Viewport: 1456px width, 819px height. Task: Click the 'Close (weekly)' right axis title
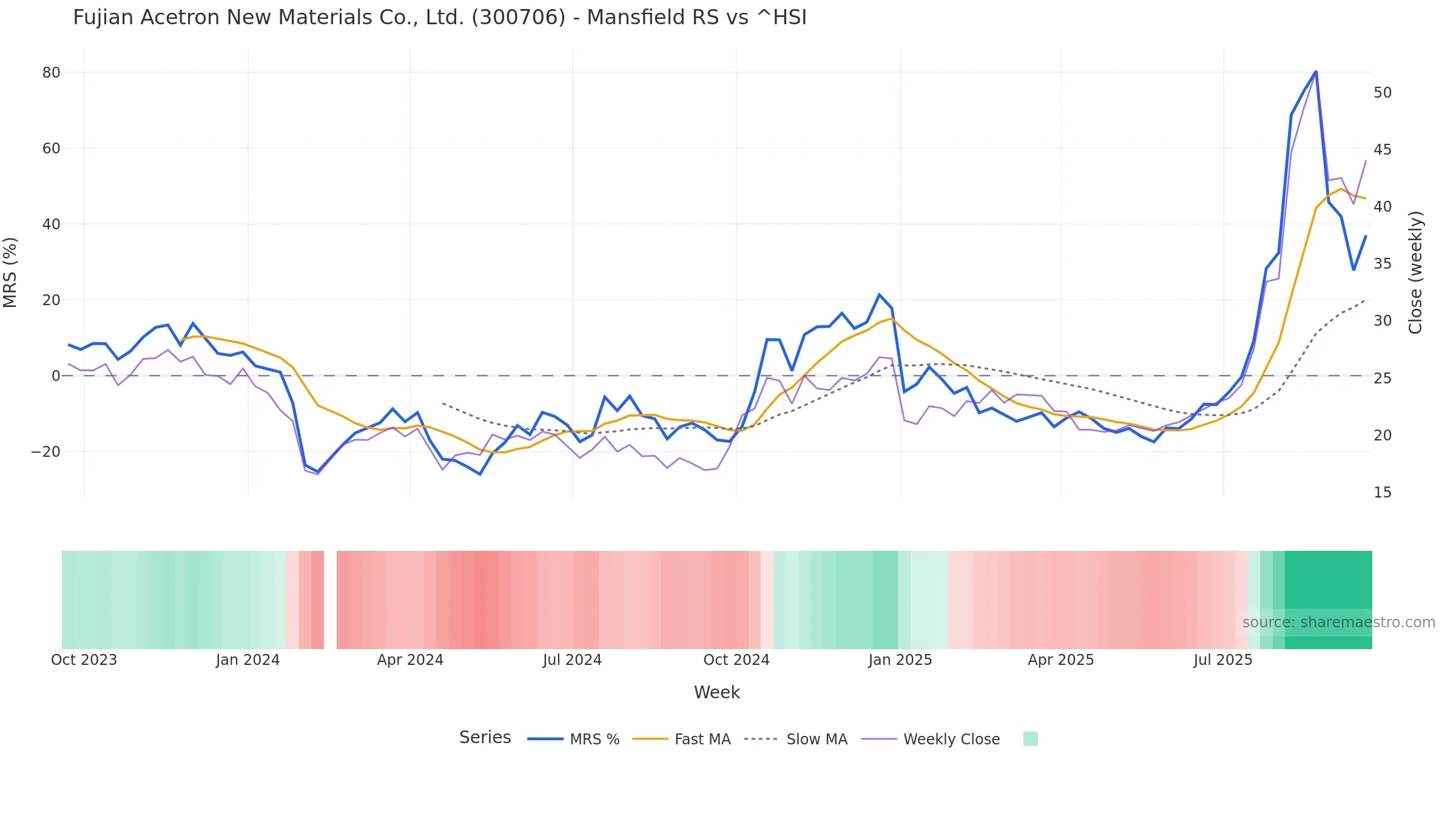(x=1415, y=272)
